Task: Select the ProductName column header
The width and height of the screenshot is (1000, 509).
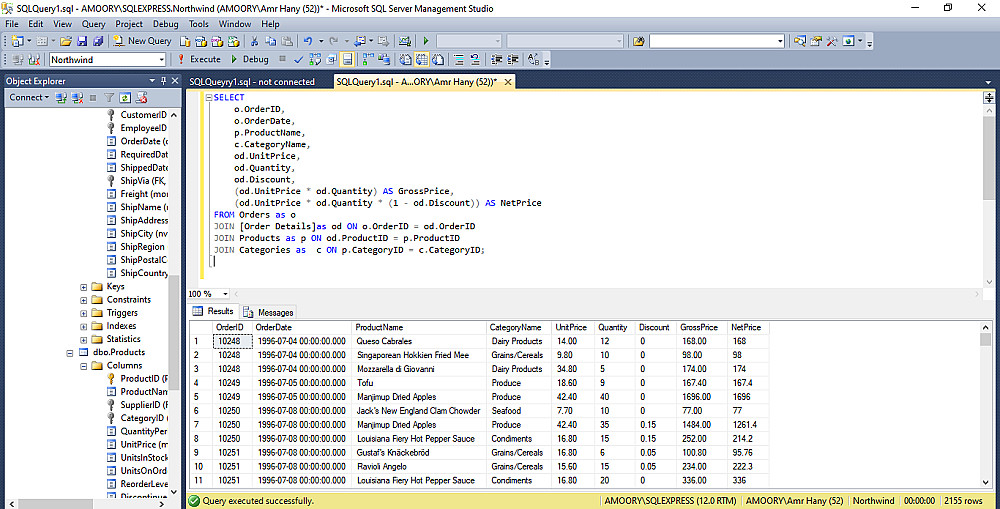Action: tap(378, 327)
